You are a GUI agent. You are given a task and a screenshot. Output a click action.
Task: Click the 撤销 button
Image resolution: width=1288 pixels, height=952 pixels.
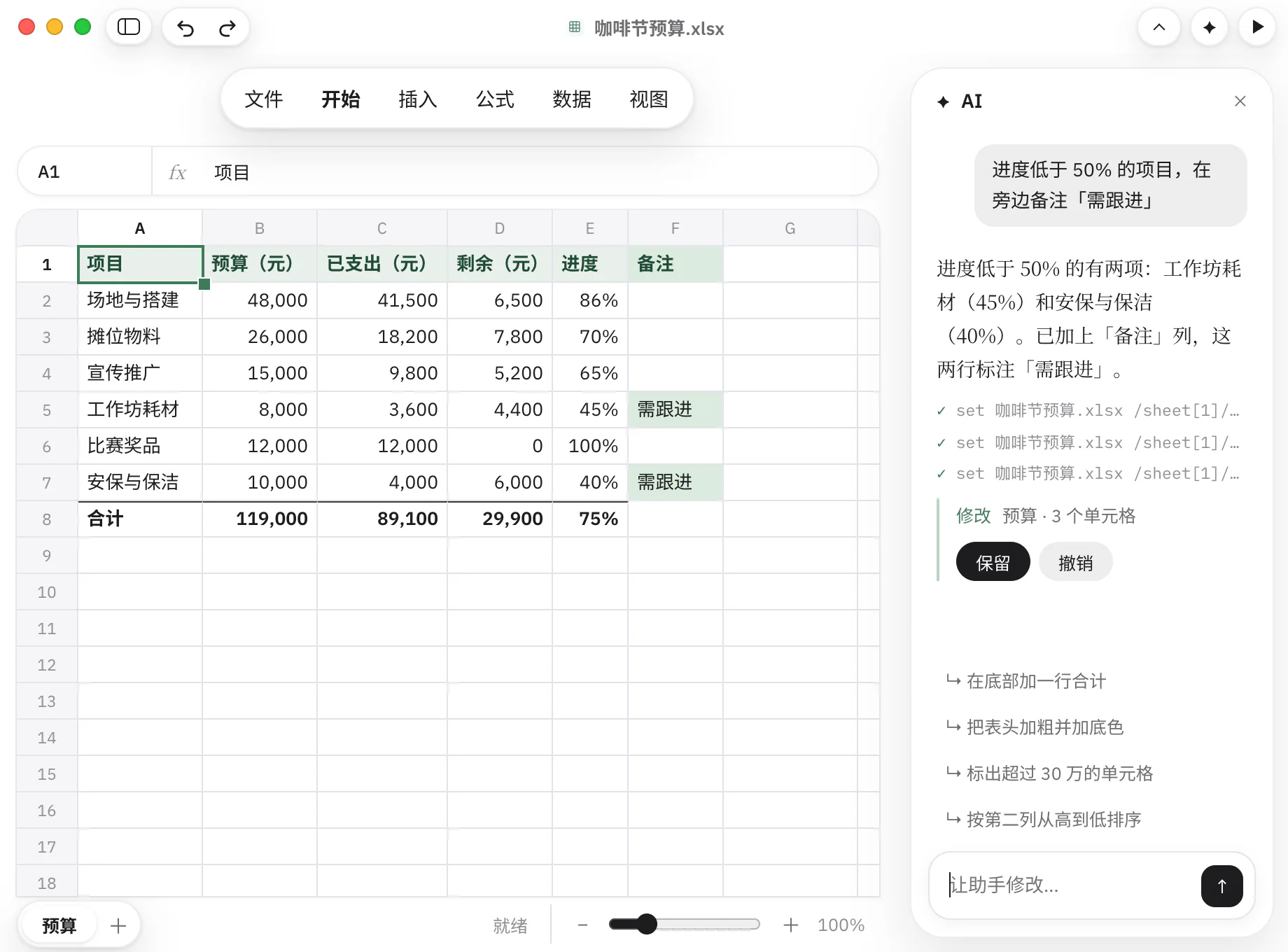1075,562
